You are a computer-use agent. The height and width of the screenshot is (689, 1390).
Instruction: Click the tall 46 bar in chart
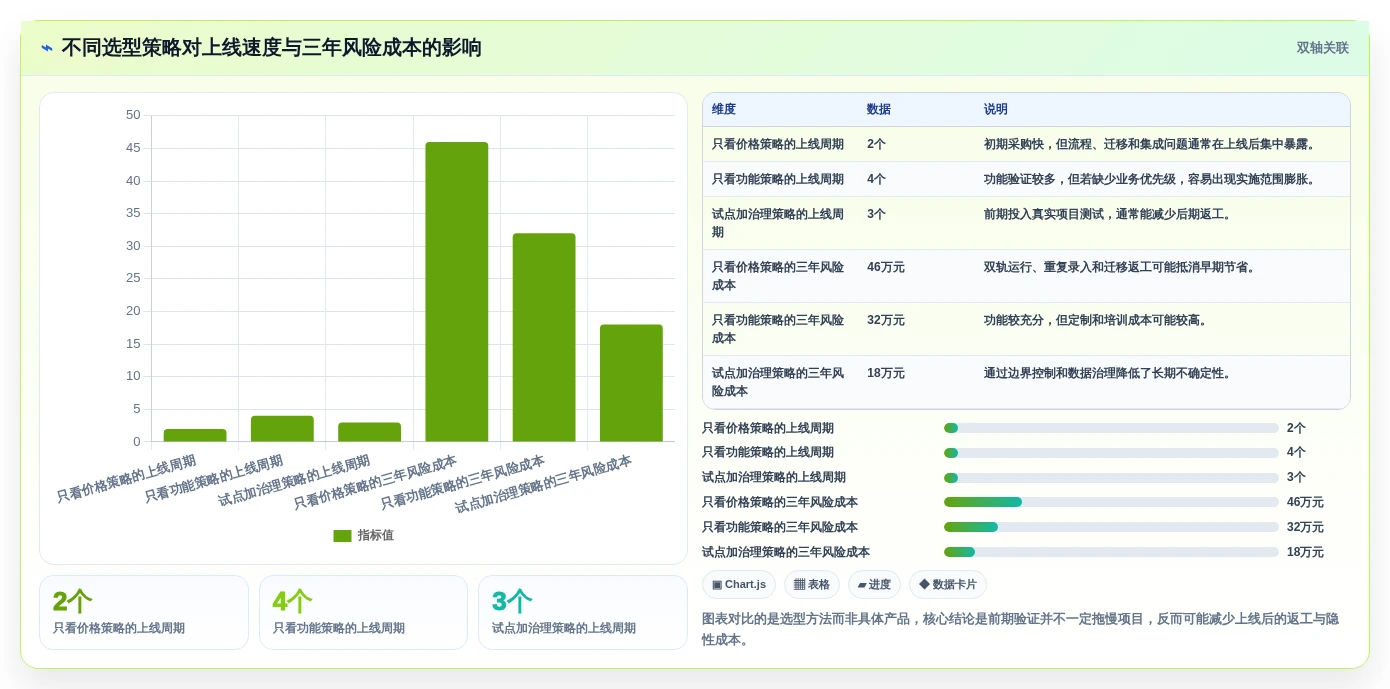click(x=457, y=291)
